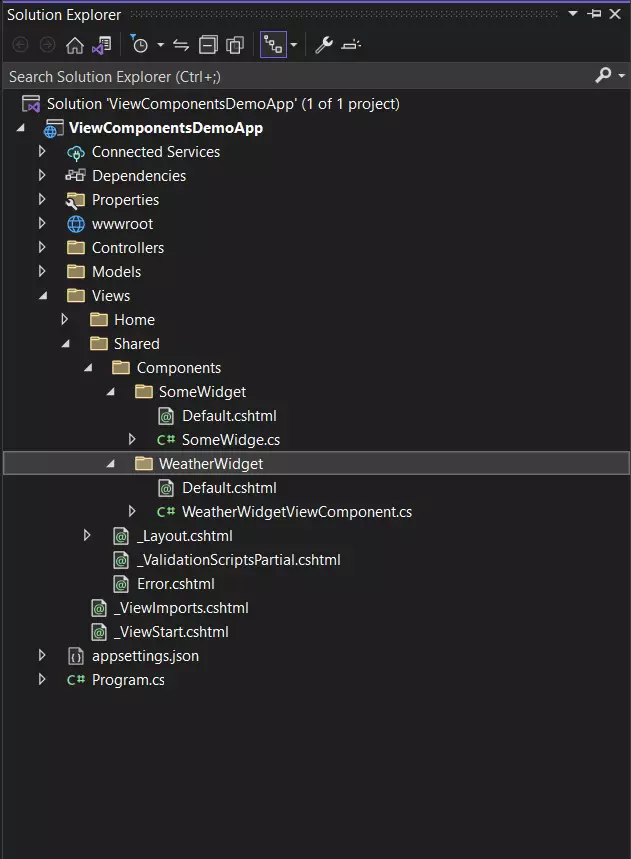
Task: Click the wwwroot globe icon
Action: click(76, 224)
